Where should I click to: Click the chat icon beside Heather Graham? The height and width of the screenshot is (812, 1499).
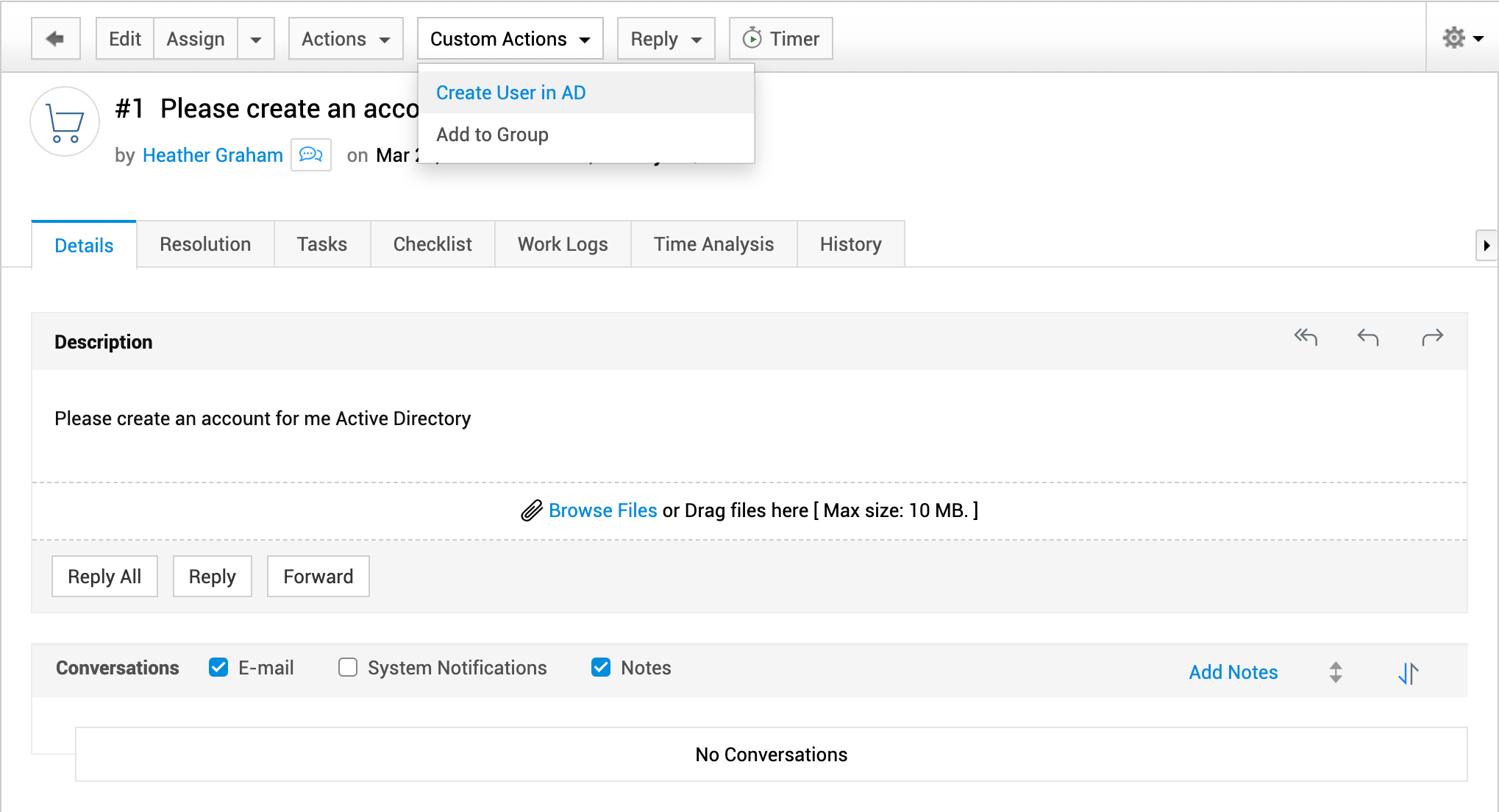310,154
